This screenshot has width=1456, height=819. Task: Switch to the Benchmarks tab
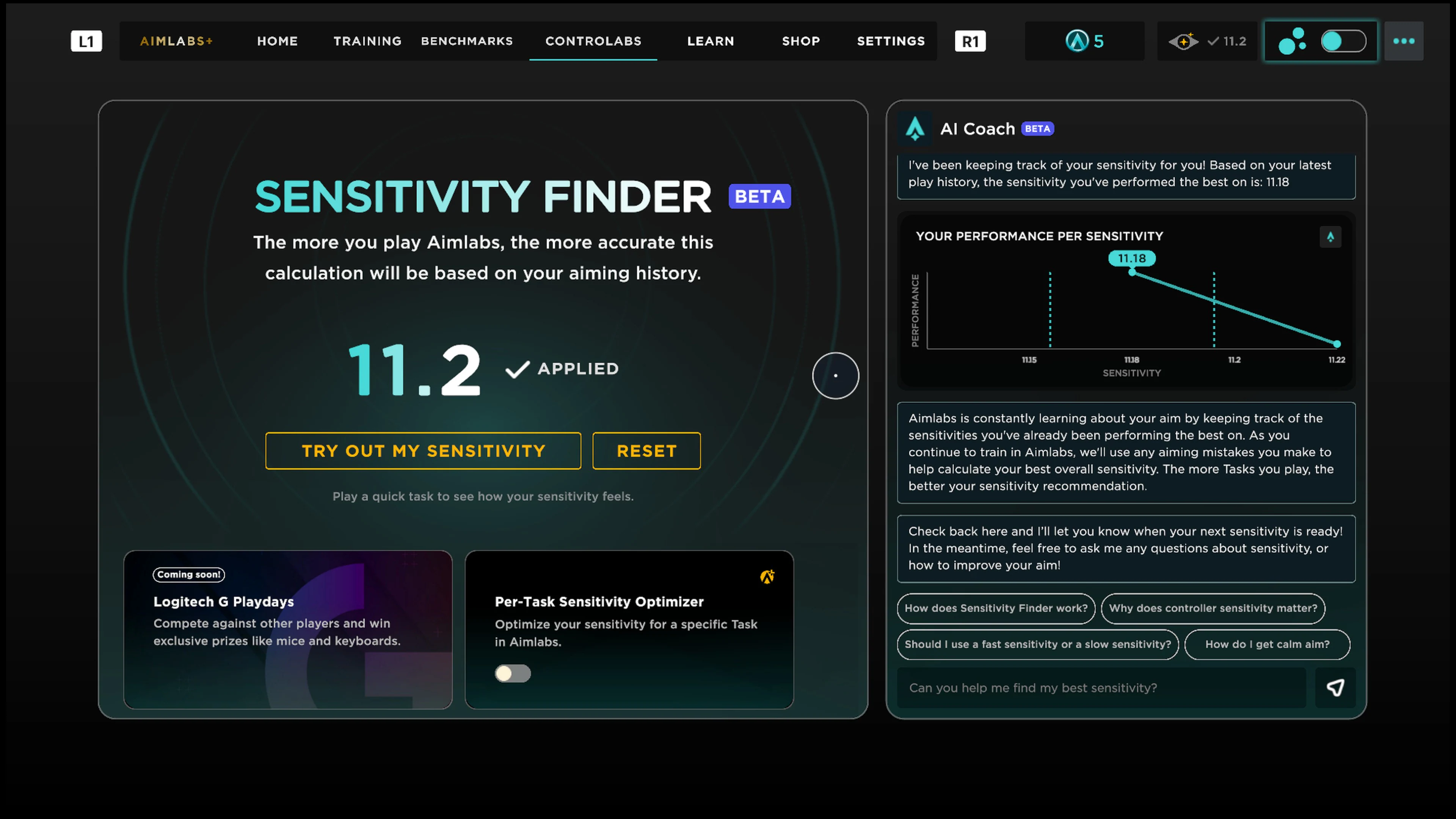[x=467, y=41]
